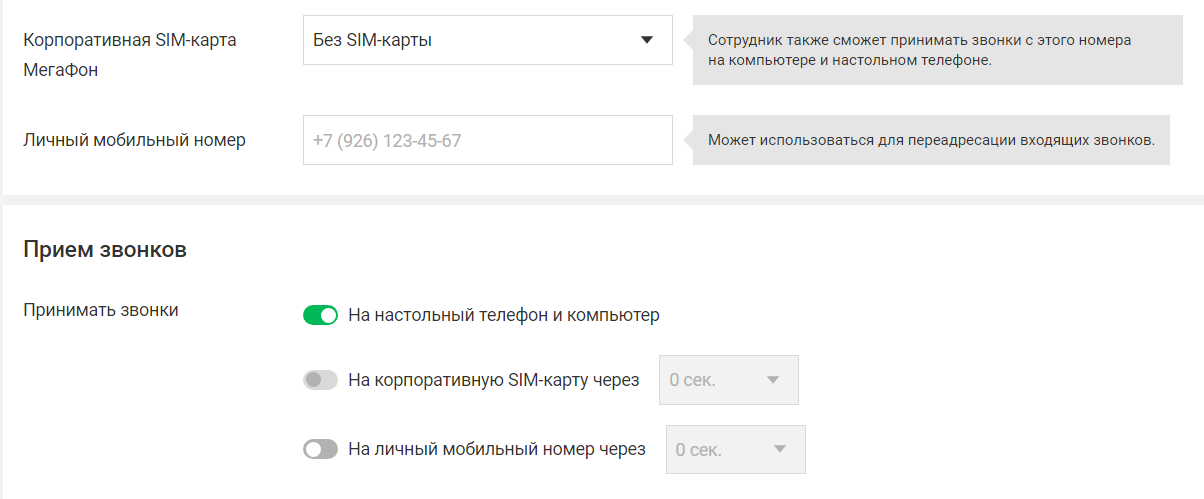1204x499 pixels.
Task: Toggle the corporate SIM-карта call switch
Action: coord(320,380)
